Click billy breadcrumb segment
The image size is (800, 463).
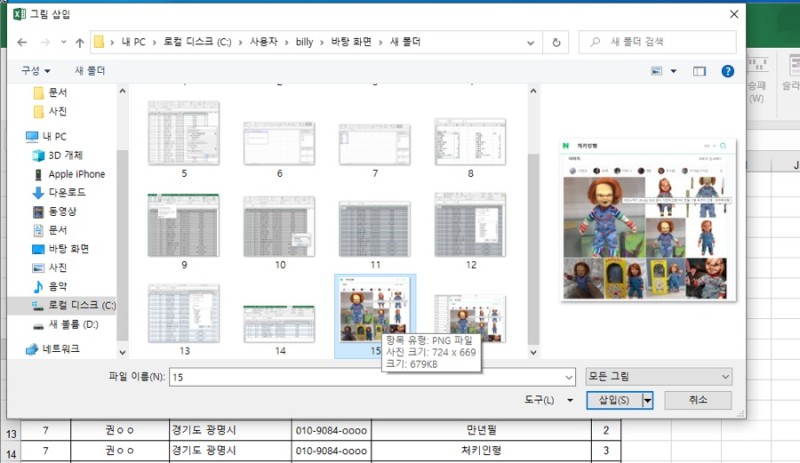(x=304, y=42)
